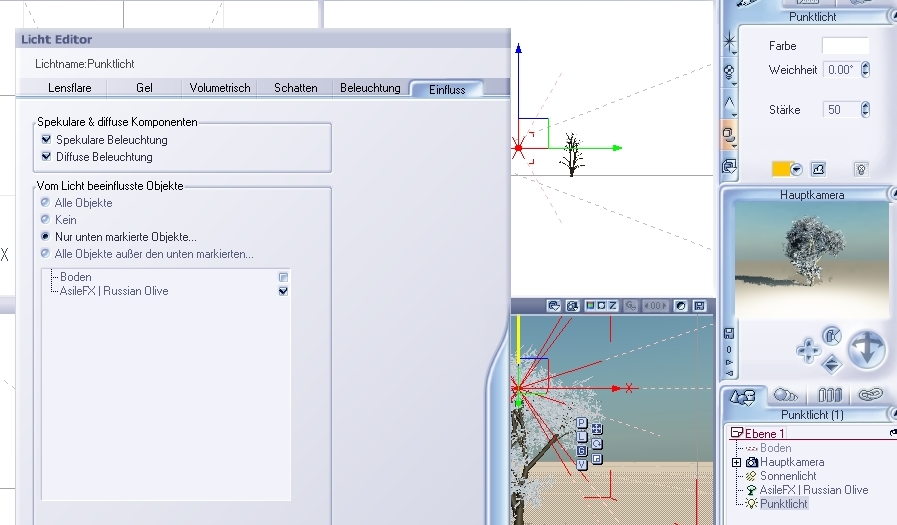This screenshot has width=897, height=525.
Task: Click the camera up-down diamond control
Action: click(831, 364)
